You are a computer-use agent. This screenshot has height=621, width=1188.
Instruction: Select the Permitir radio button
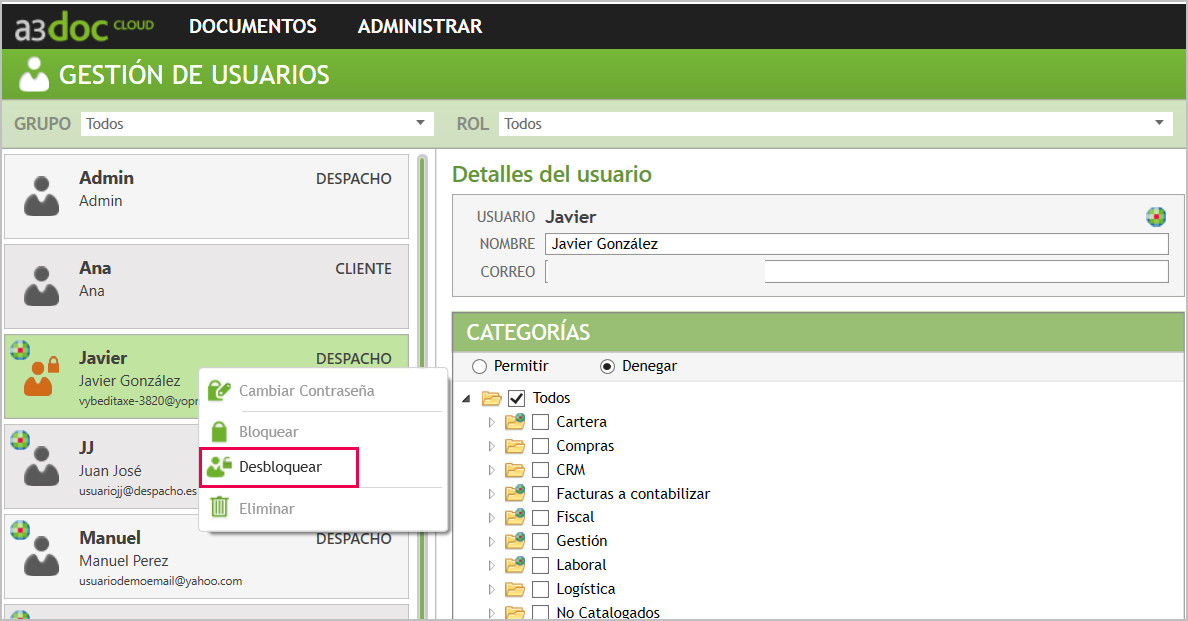pyautogui.click(x=479, y=366)
